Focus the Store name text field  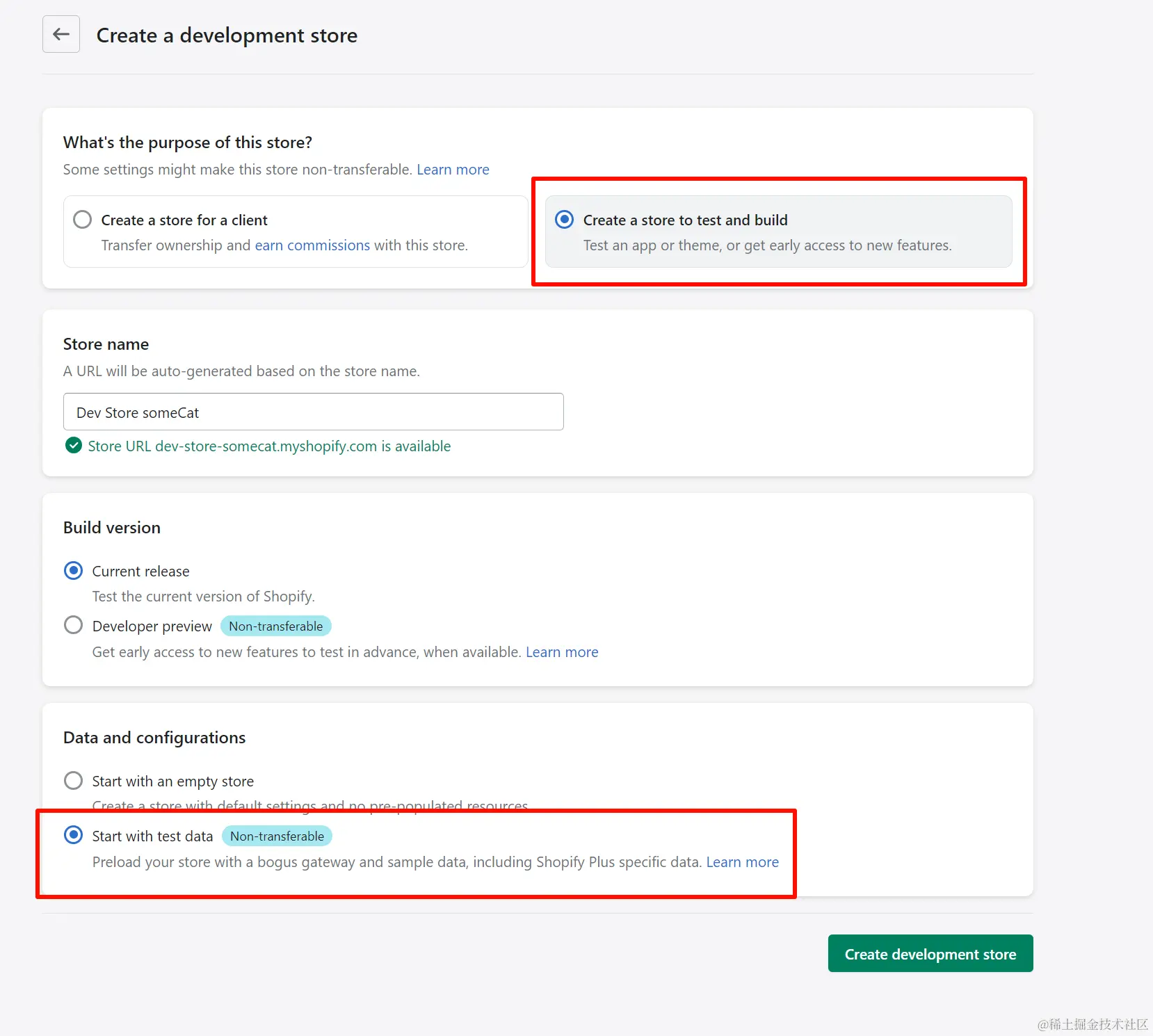pyautogui.click(x=313, y=412)
